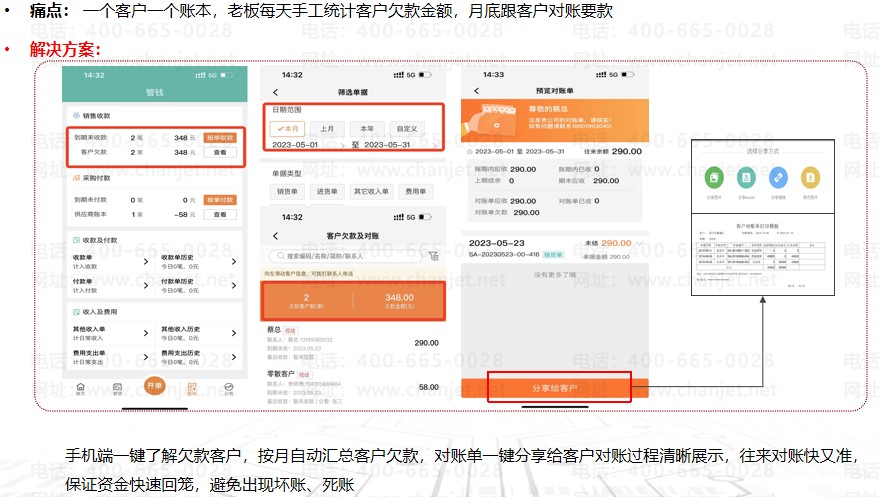Open the analysis tab icon at bottom right
The width and height of the screenshot is (881, 497).
click(x=229, y=387)
